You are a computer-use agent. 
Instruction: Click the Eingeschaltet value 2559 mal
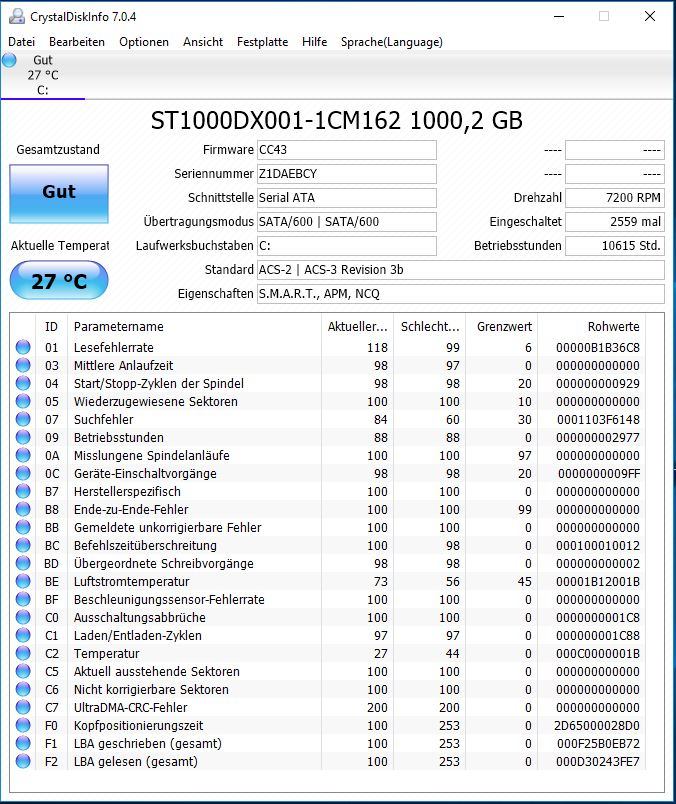pos(615,222)
